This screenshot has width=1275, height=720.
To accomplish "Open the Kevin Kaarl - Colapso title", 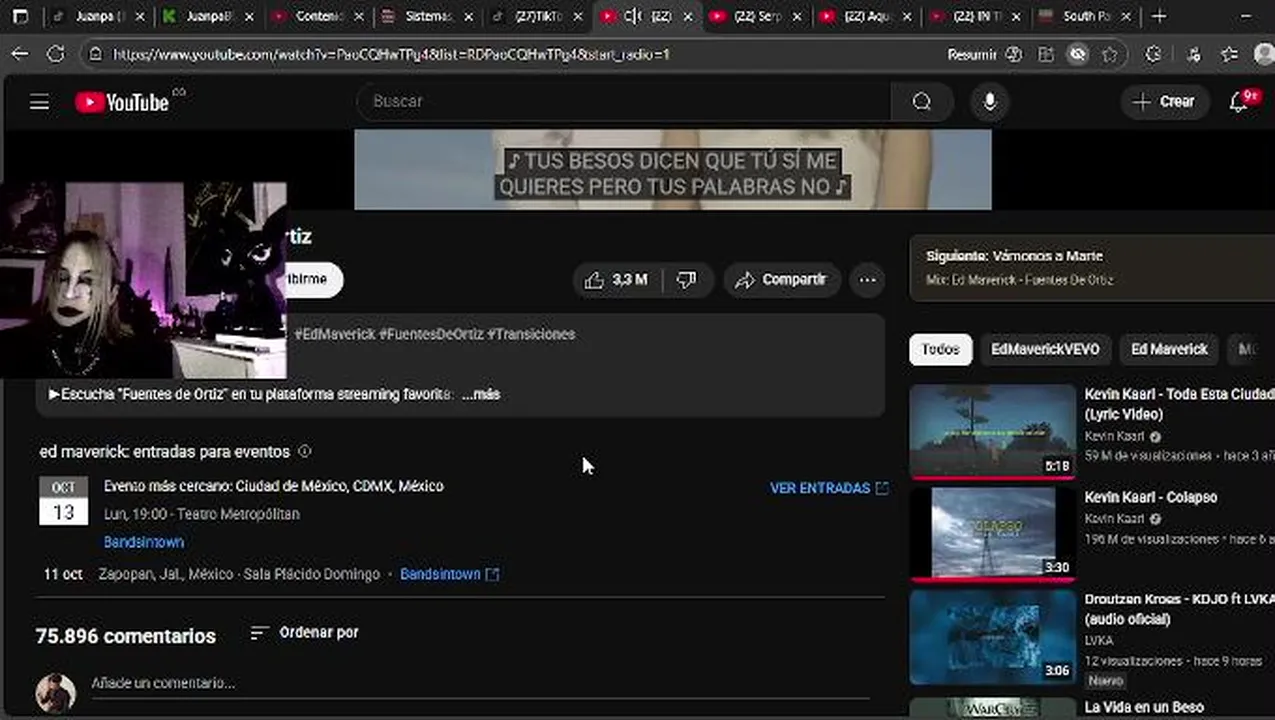I will 1150,497.
